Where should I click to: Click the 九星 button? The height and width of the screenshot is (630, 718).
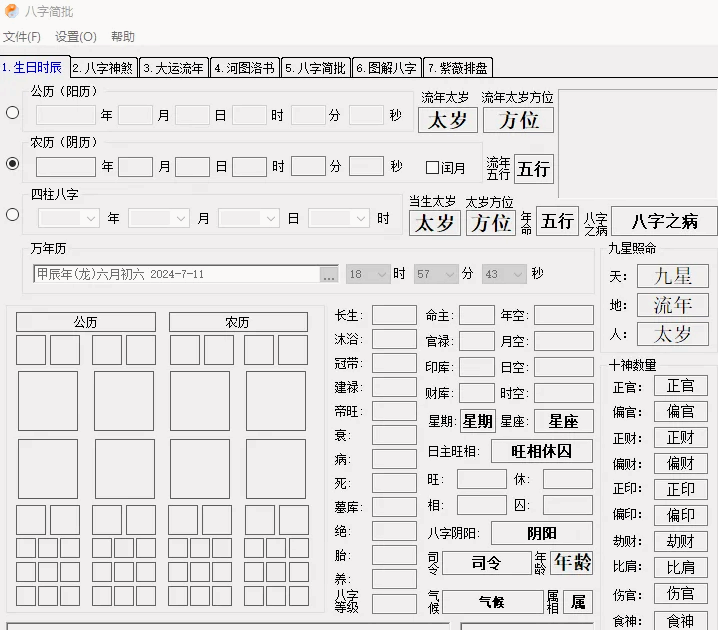tap(672, 276)
